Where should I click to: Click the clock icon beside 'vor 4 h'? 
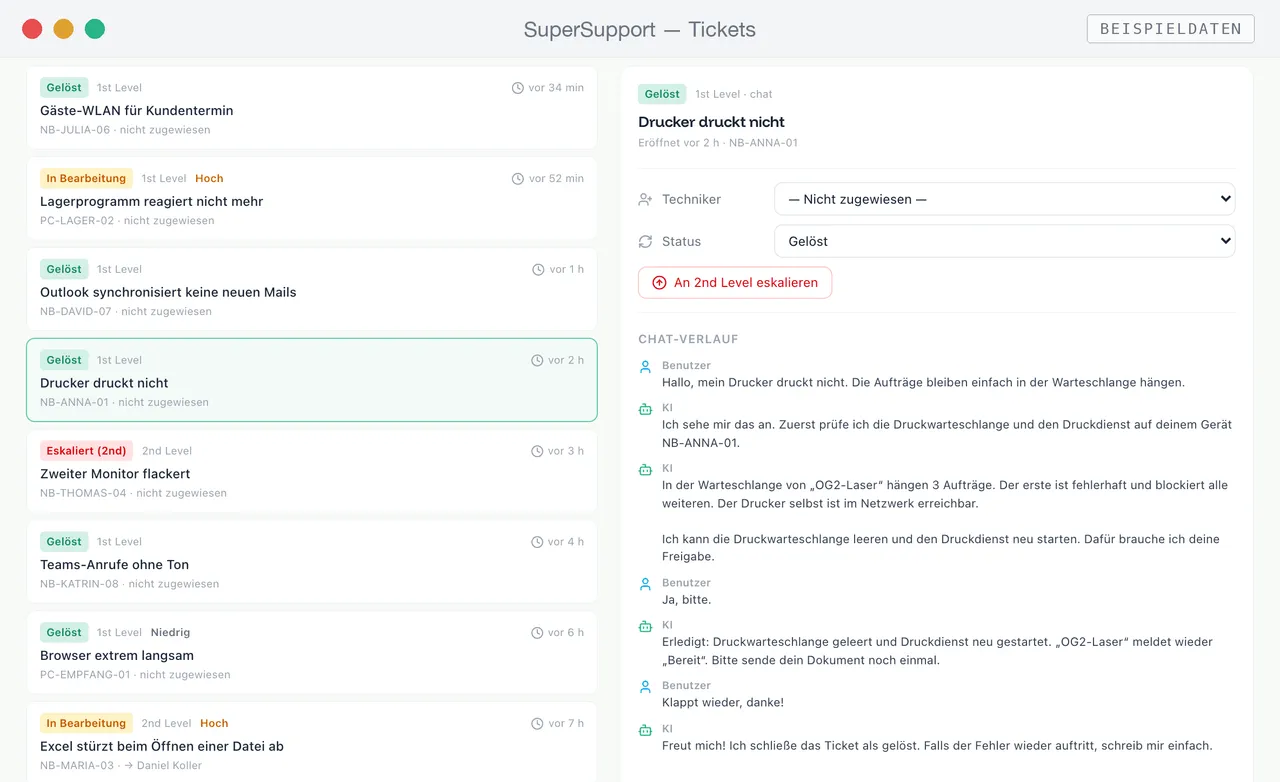[x=537, y=543]
